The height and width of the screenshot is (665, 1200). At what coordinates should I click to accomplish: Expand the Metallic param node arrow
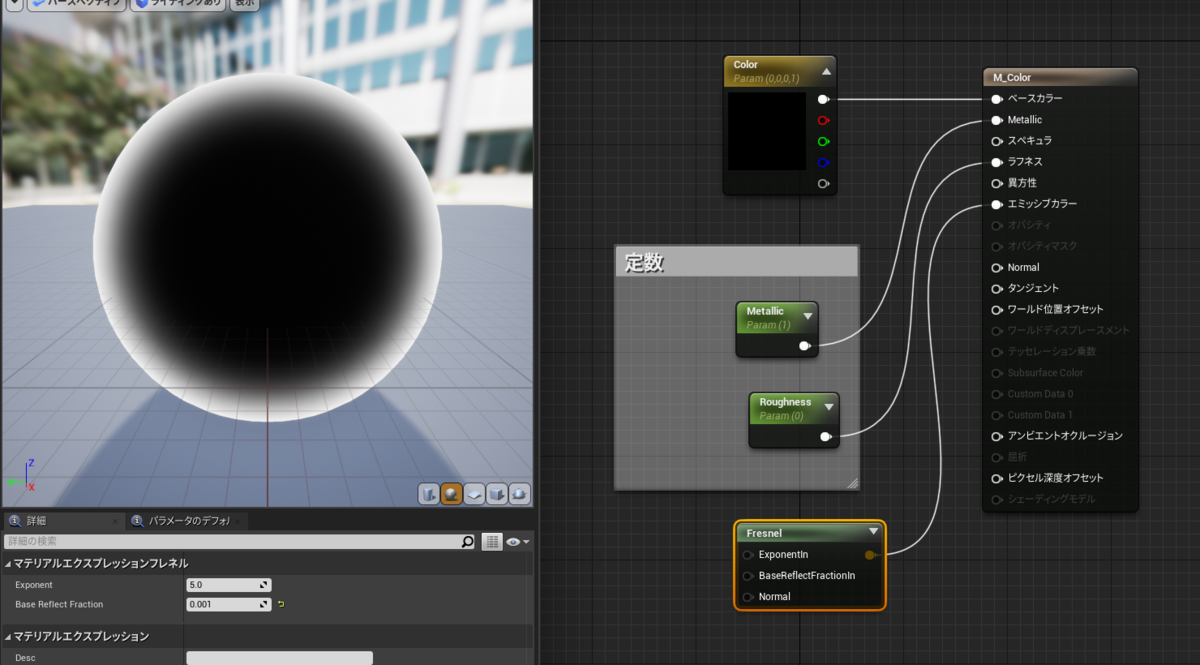point(808,316)
